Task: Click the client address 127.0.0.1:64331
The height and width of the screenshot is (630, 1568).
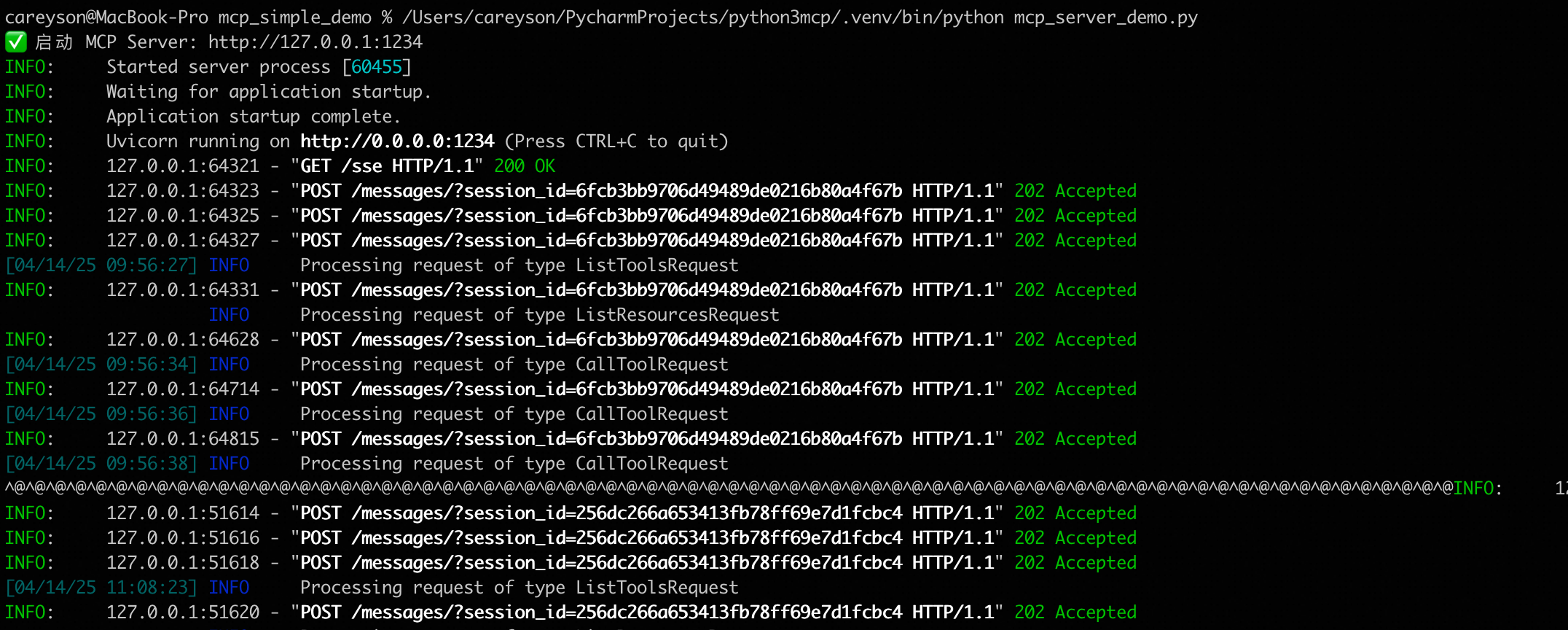Action: 182,290
